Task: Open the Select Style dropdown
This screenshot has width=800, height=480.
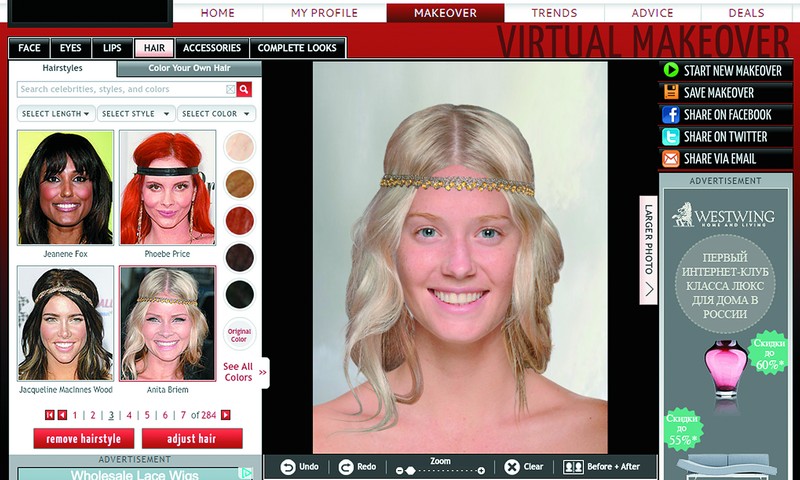Action: point(136,114)
